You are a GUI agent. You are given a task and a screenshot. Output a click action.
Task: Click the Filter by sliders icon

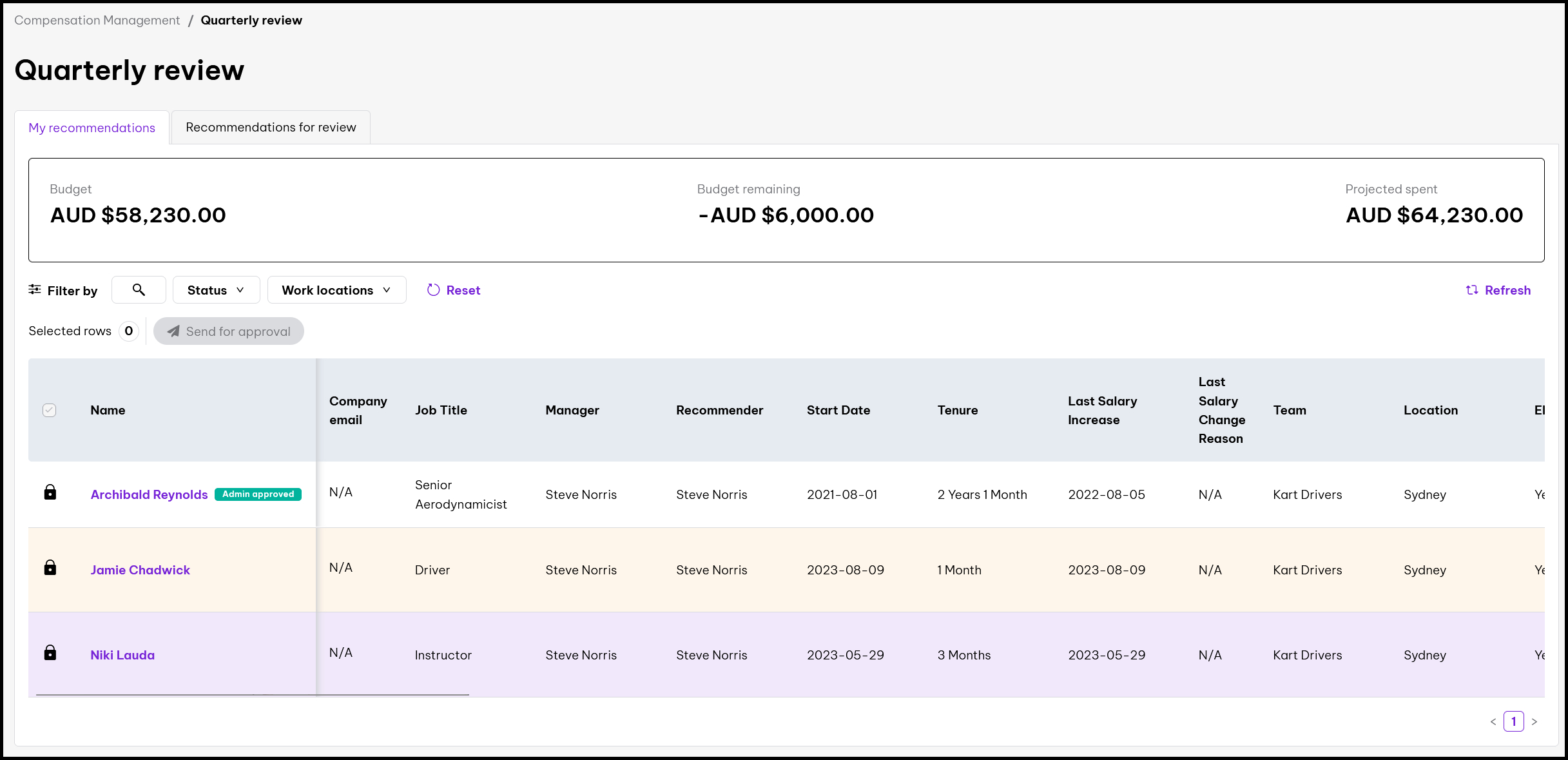(x=35, y=290)
